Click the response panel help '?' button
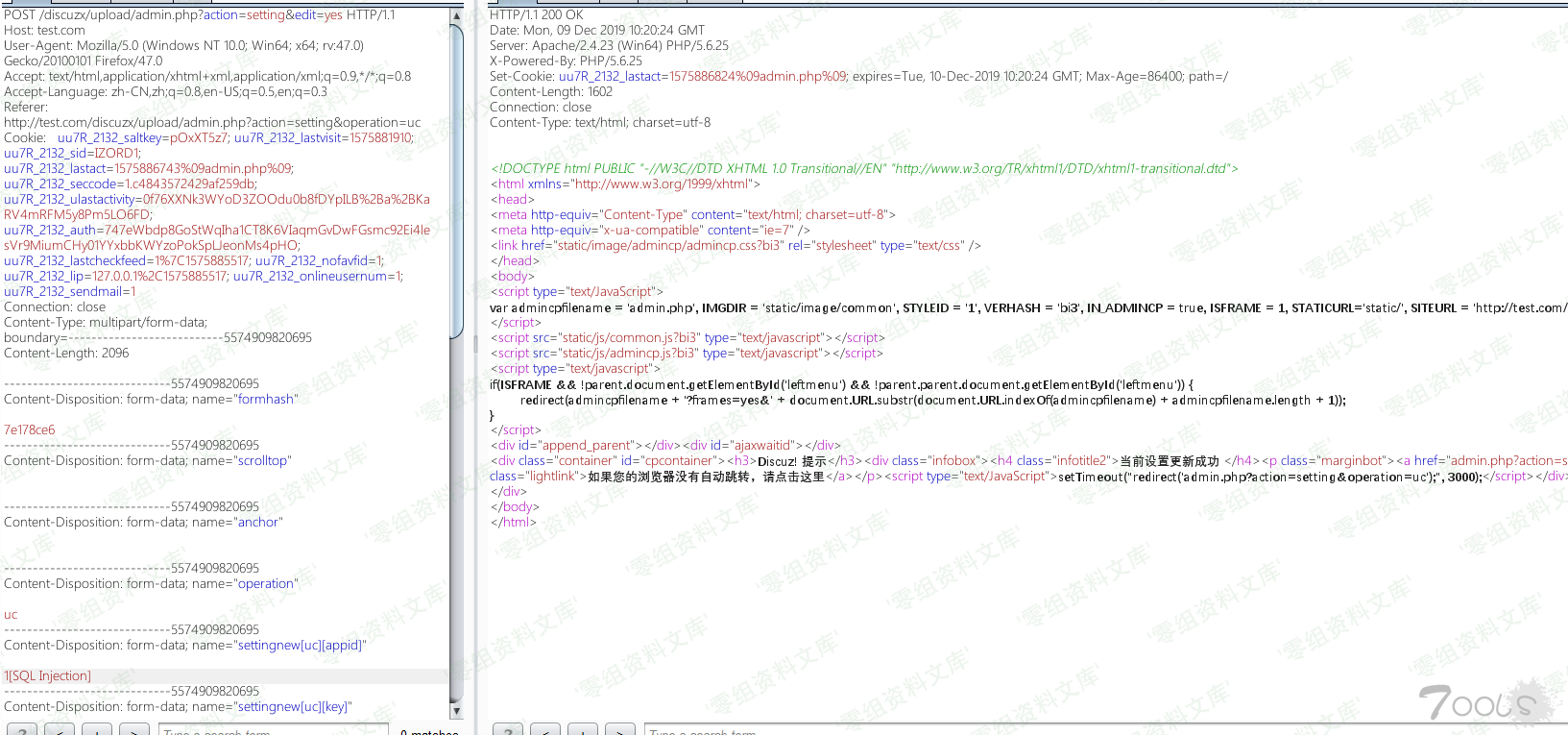1568x735 pixels. click(508, 730)
